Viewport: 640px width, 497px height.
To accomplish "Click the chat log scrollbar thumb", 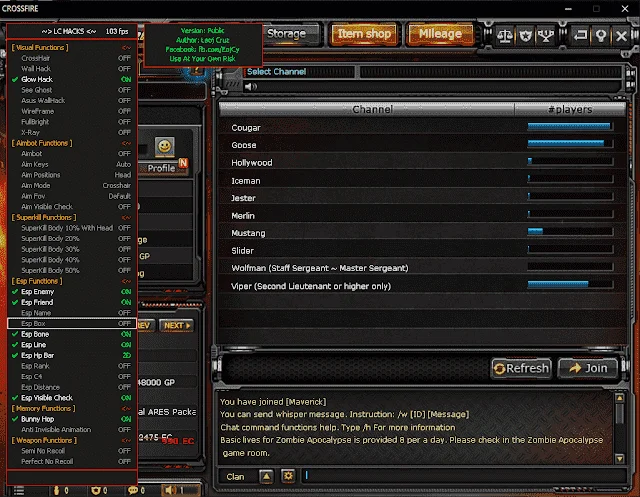I will click(x=620, y=414).
